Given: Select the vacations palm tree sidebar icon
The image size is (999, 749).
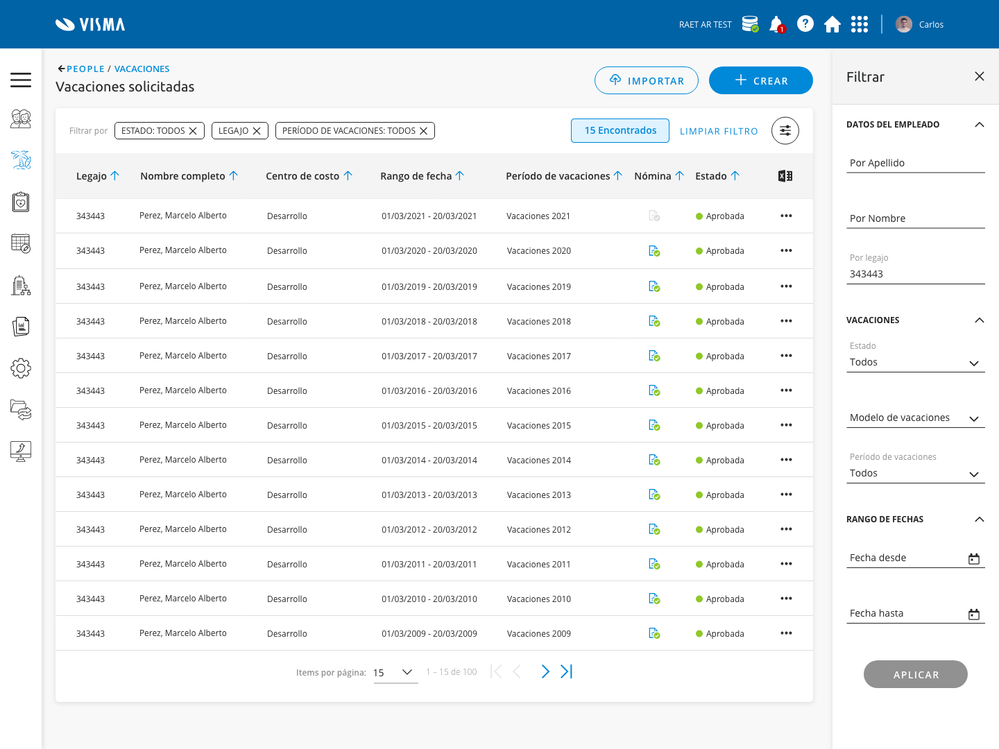Looking at the screenshot, I should 20,160.
